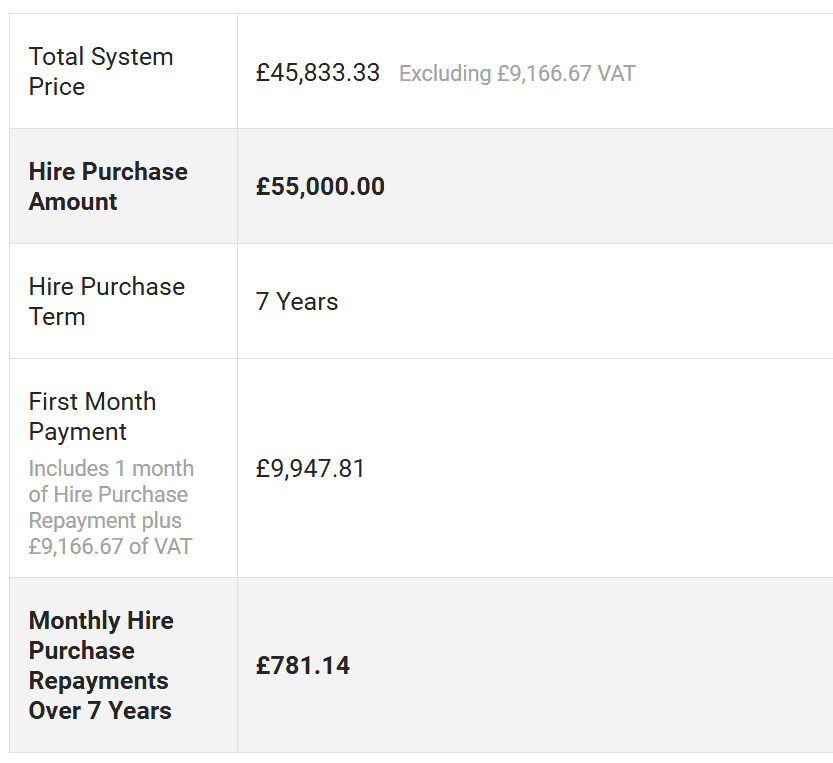Click the "Total System Price" label
This screenshot has width=833, height=763.
[x=100, y=71]
